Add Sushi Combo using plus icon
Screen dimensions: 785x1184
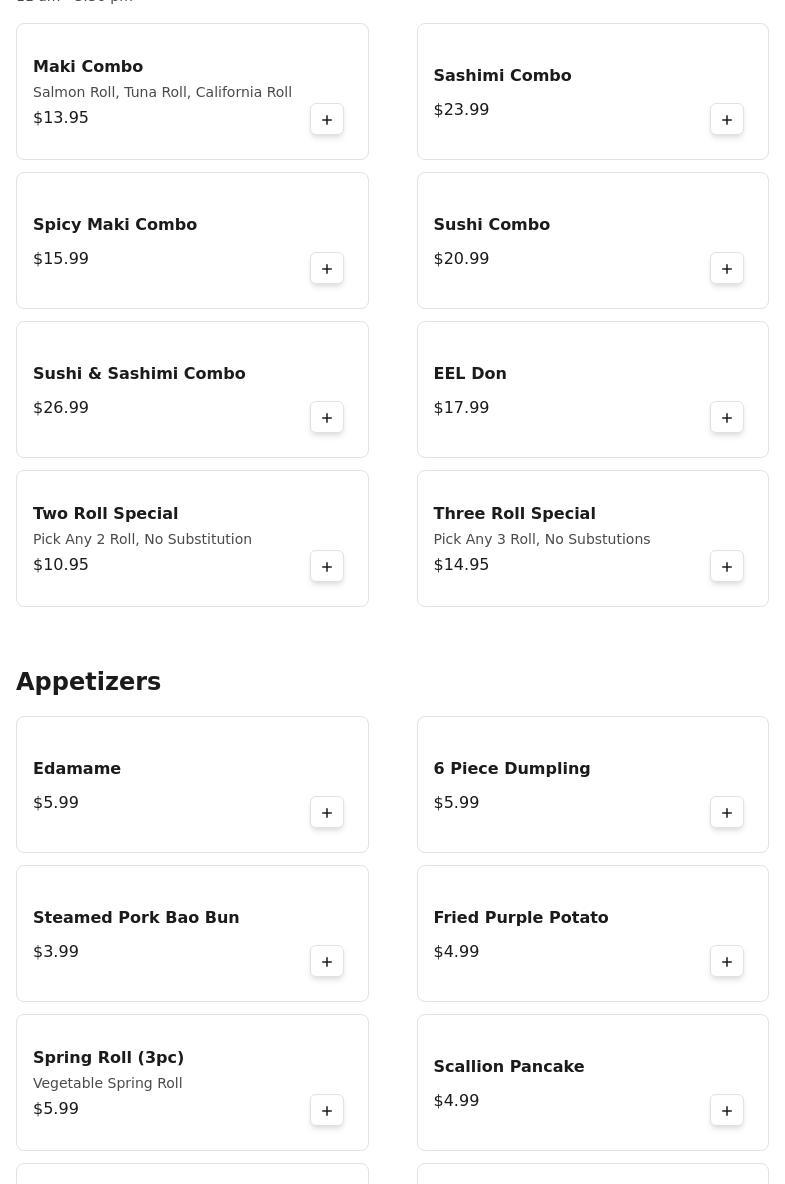(727, 269)
